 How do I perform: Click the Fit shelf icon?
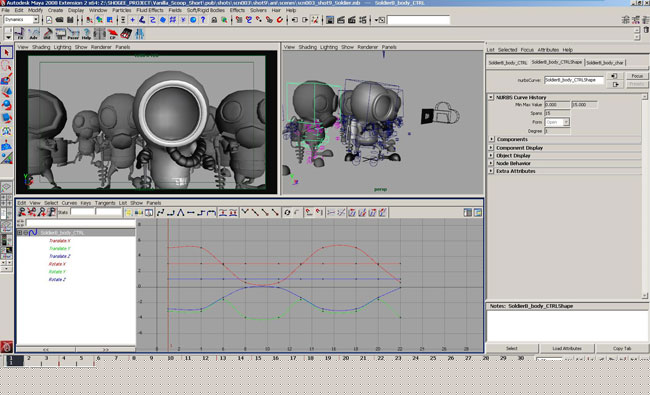tap(20, 34)
